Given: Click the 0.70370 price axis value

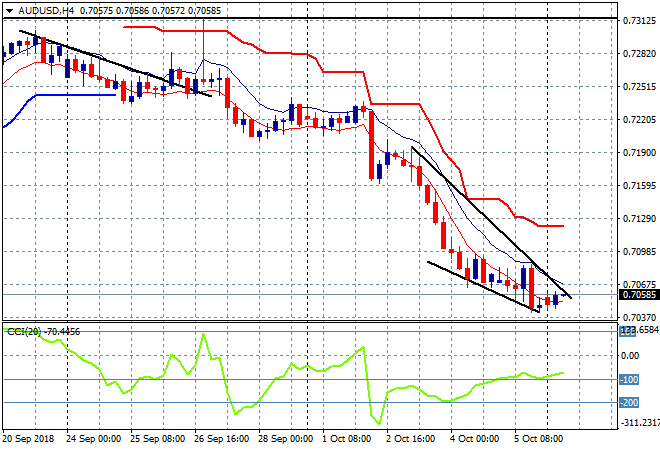Looking at the screenshot, I should click(x=639, y=317).
